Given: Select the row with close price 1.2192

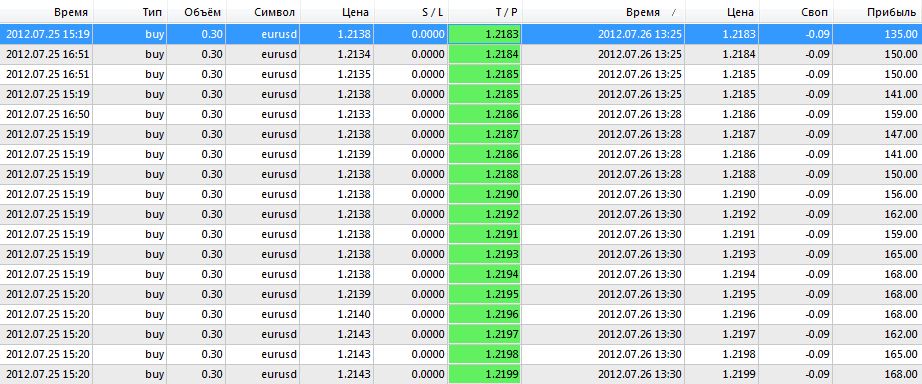Looking at the screenshot, I should [461, 214].
